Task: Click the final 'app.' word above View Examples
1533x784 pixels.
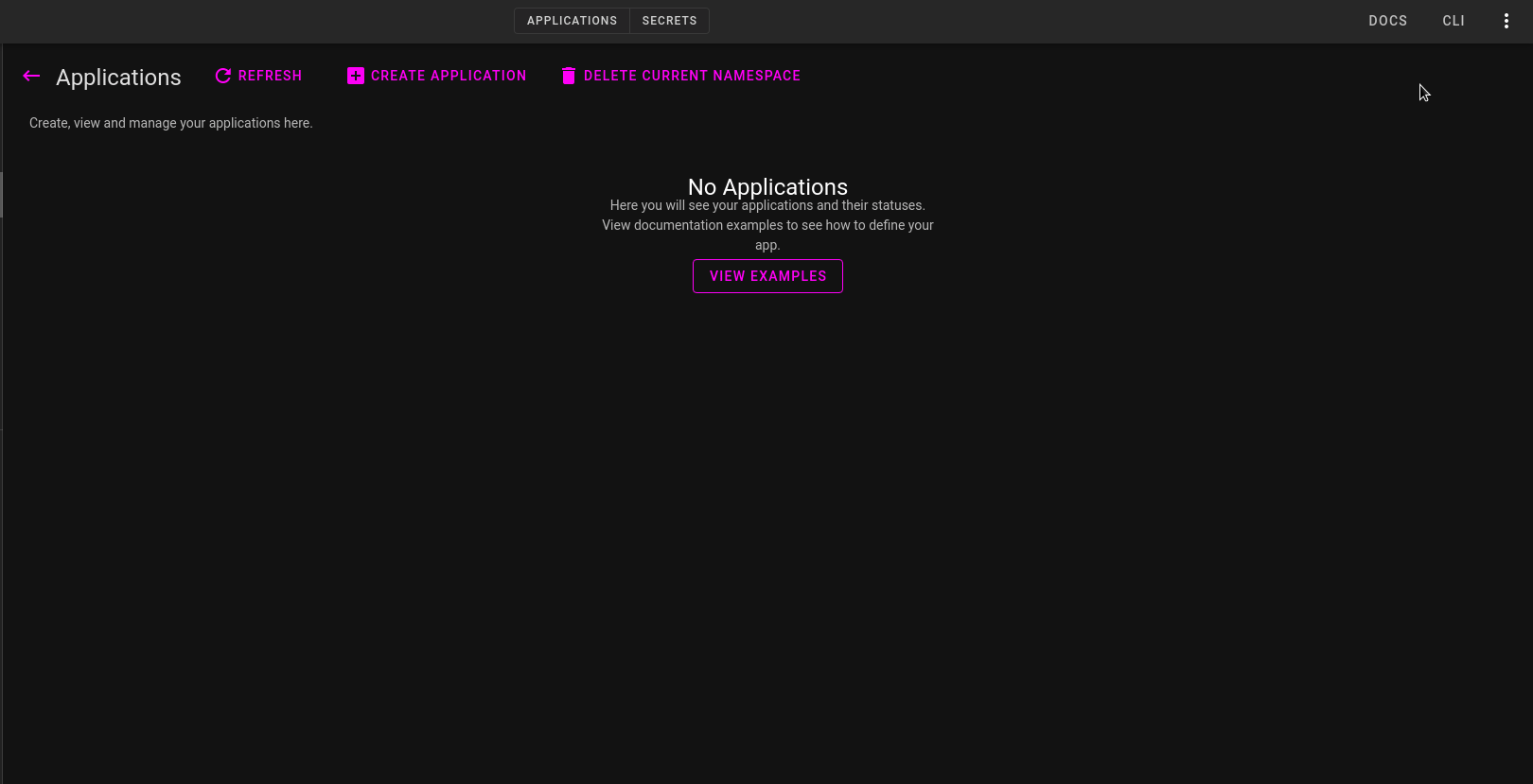Action: (x=767, y=245)
